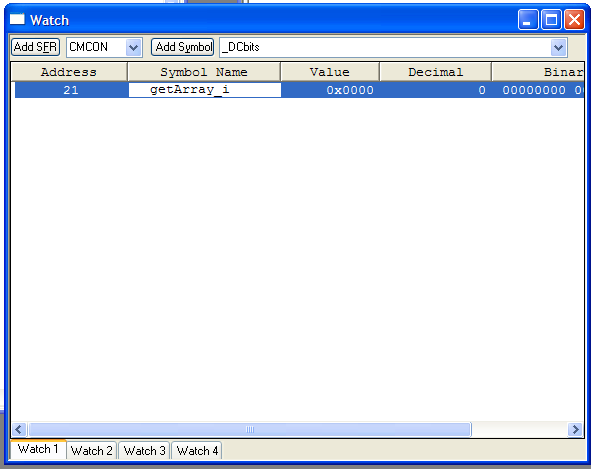Sort by the Symbol Name column header
This screenshot has height=469, width=591.
click(x=204, y=72)
